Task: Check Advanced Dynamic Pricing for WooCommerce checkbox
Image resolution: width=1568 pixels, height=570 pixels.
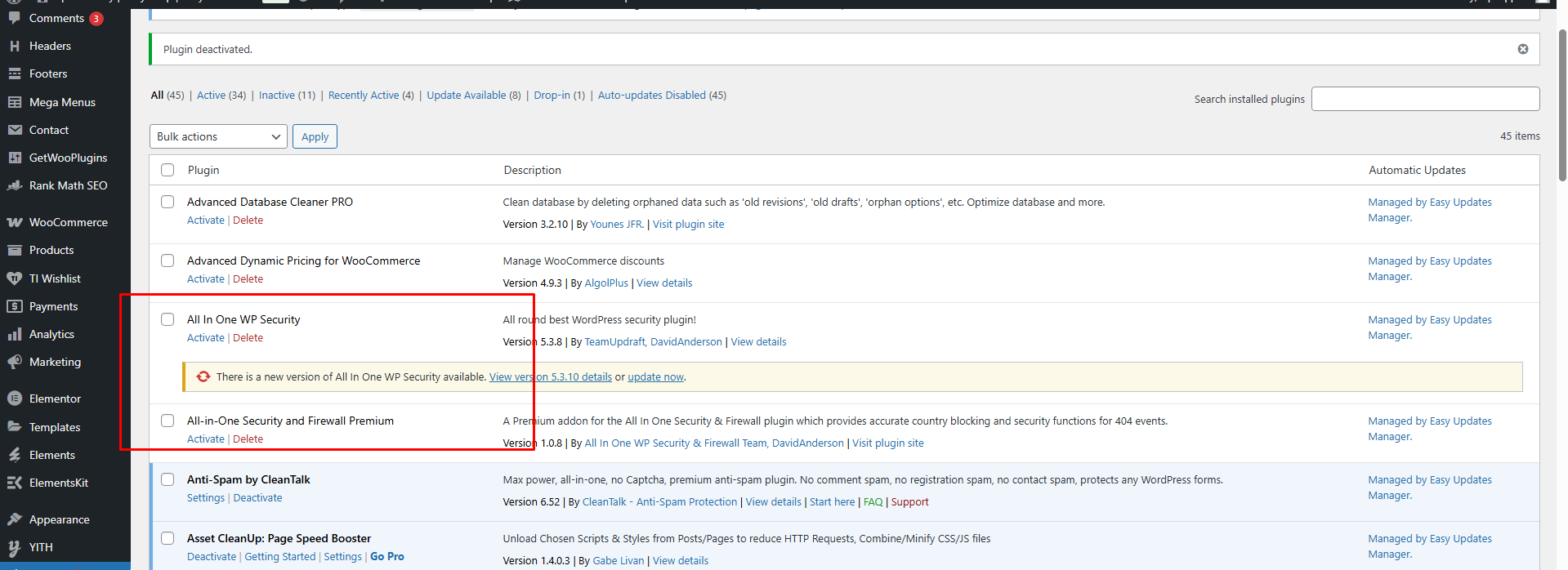Action: click(x=168, y=261)
